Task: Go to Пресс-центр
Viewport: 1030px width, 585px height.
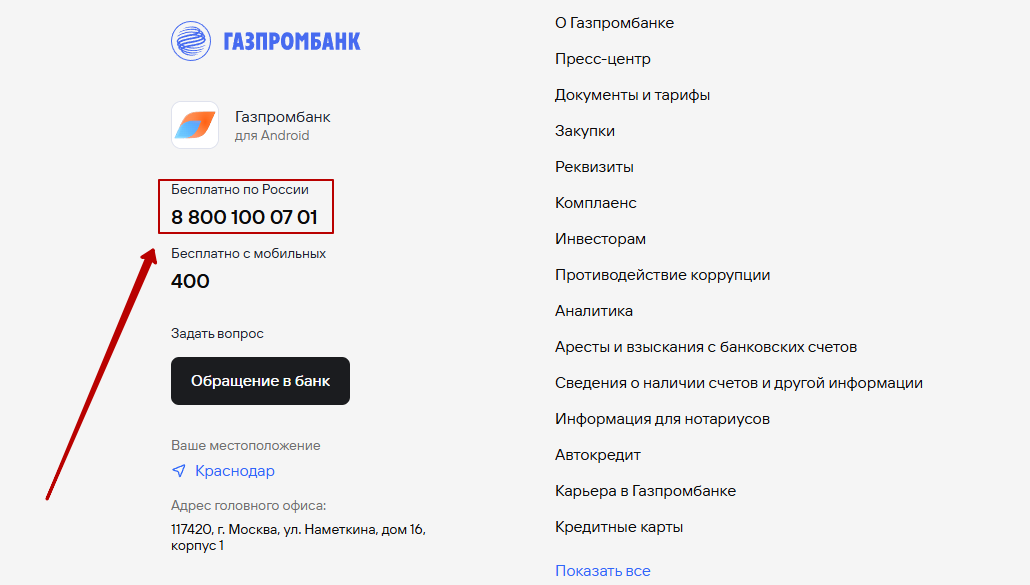Action: coord(603,59)
